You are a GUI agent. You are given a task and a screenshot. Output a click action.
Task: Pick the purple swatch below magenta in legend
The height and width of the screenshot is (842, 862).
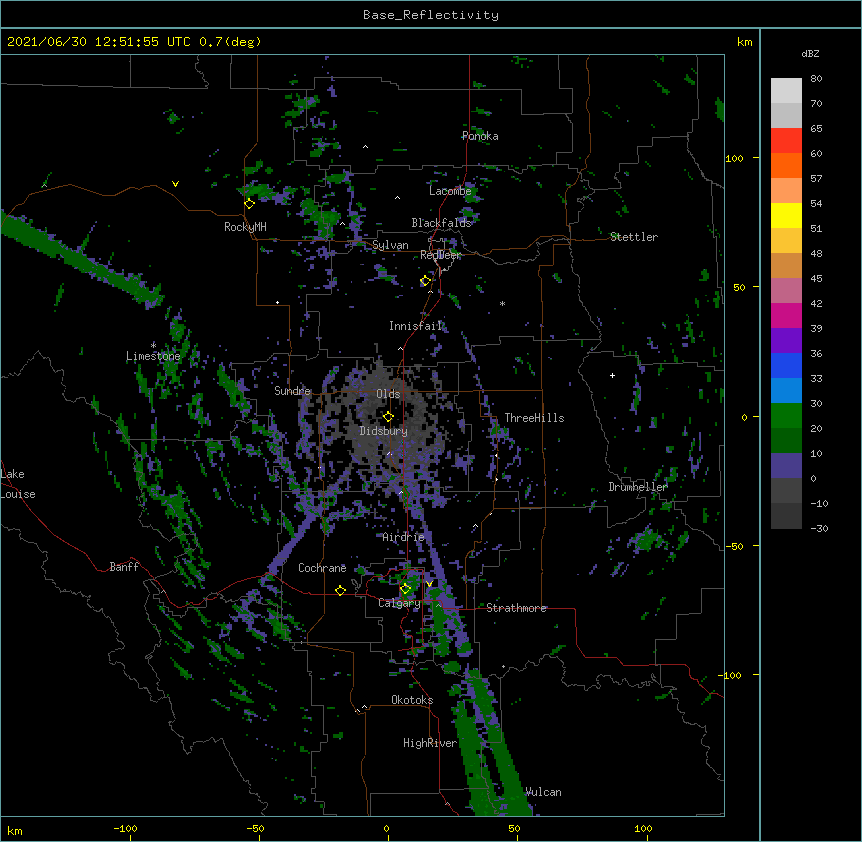[x=786, y=341]
